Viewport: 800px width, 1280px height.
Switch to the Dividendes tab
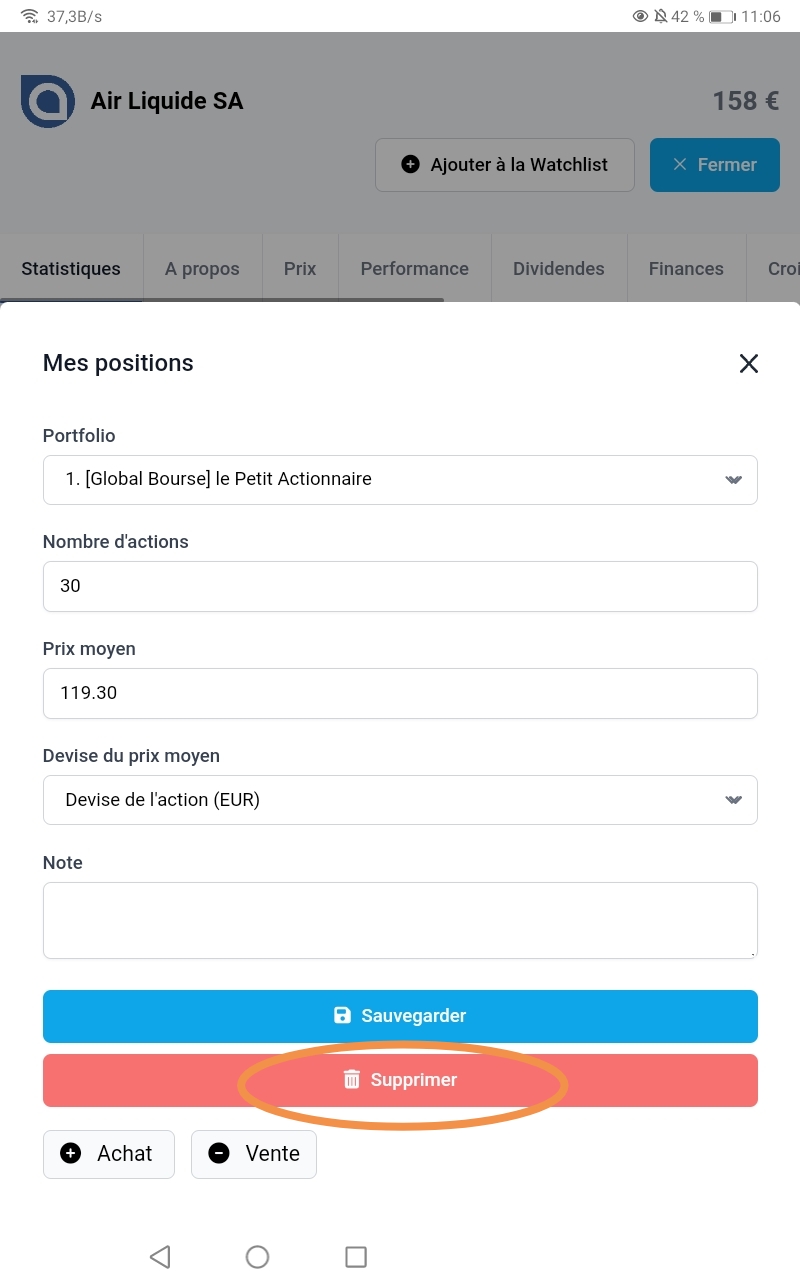pos(559,268)
